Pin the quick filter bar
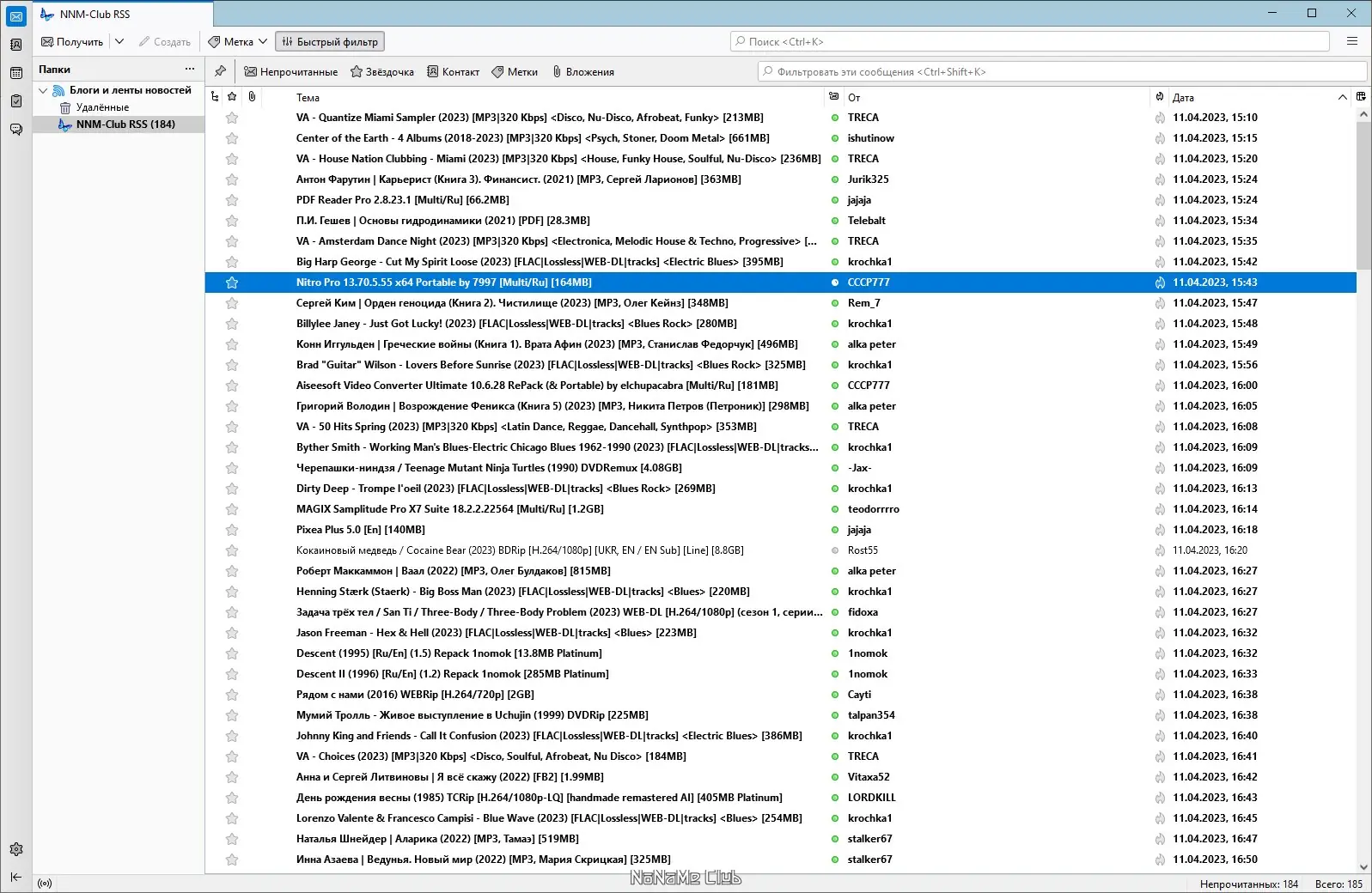The image size is (1372, 893). [x=221, y=71]
